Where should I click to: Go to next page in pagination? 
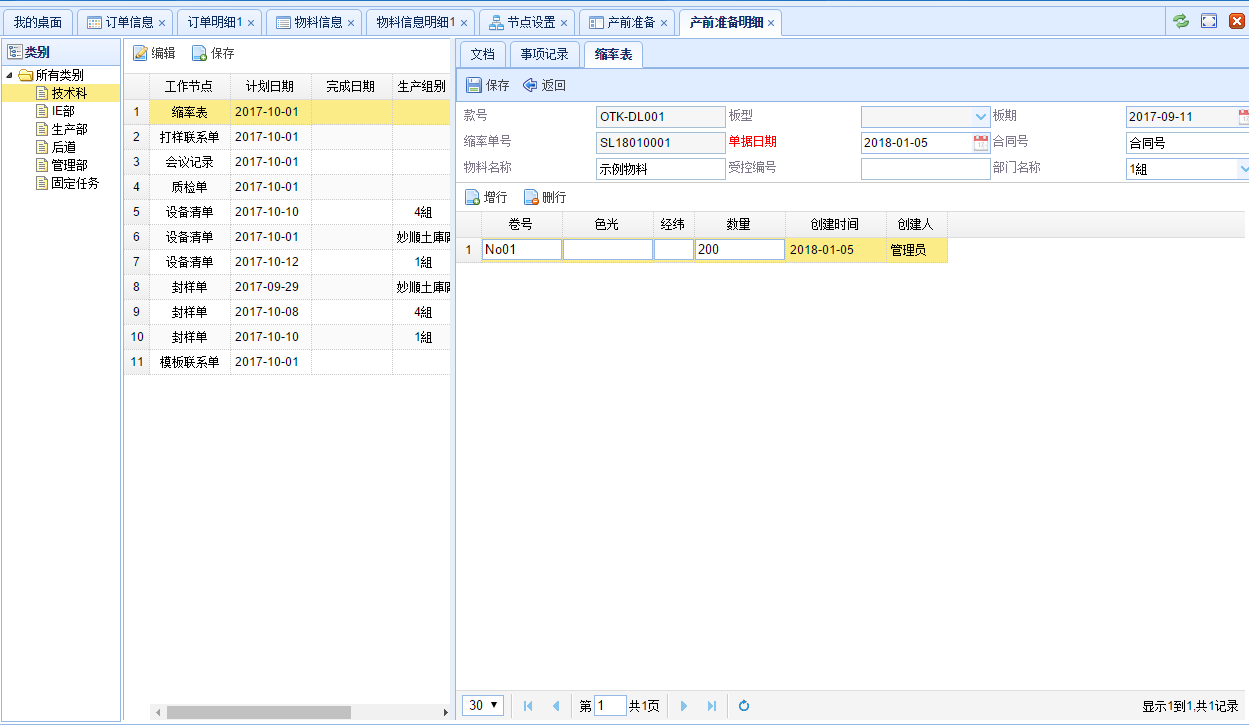(684, 706)
